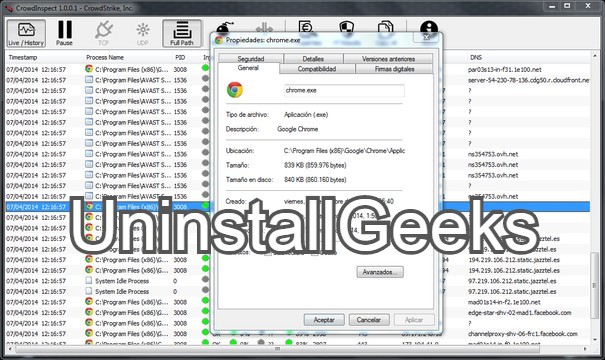Click the 'Aplicación (.exe)' file type value
The image size is (605, 360).
[306, 115]
